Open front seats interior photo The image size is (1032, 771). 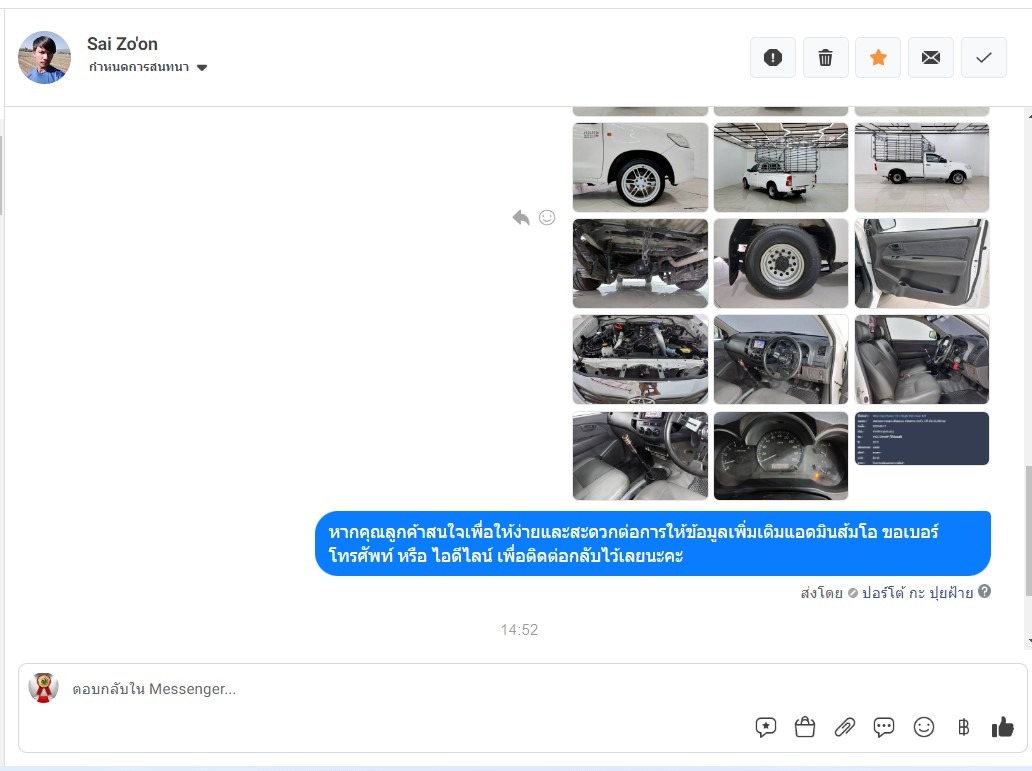click(922, 359)
